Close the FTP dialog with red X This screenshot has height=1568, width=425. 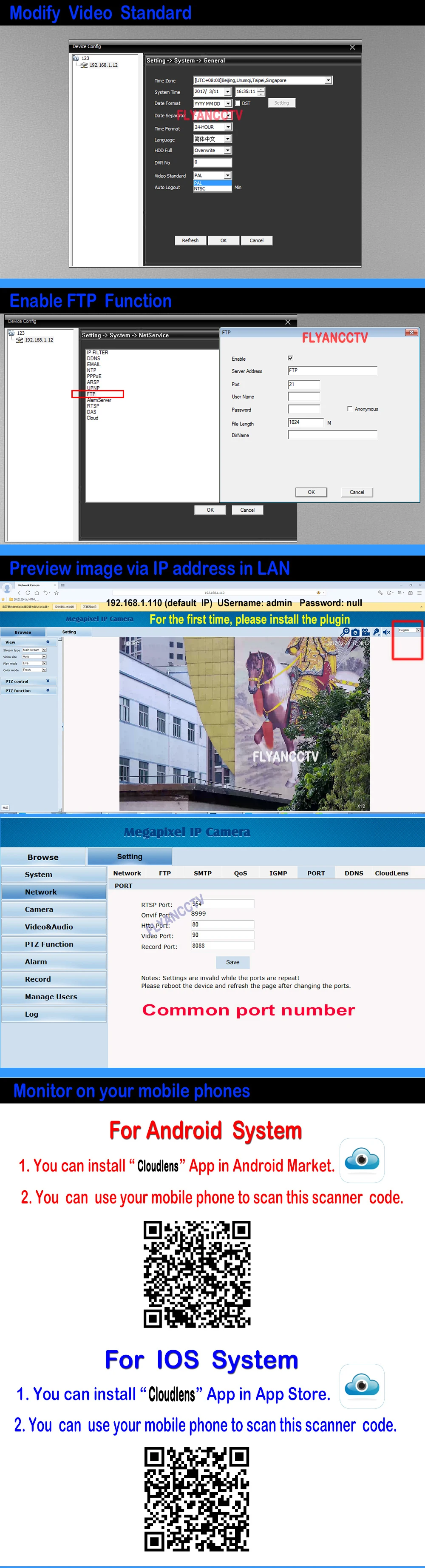(412, 332)
